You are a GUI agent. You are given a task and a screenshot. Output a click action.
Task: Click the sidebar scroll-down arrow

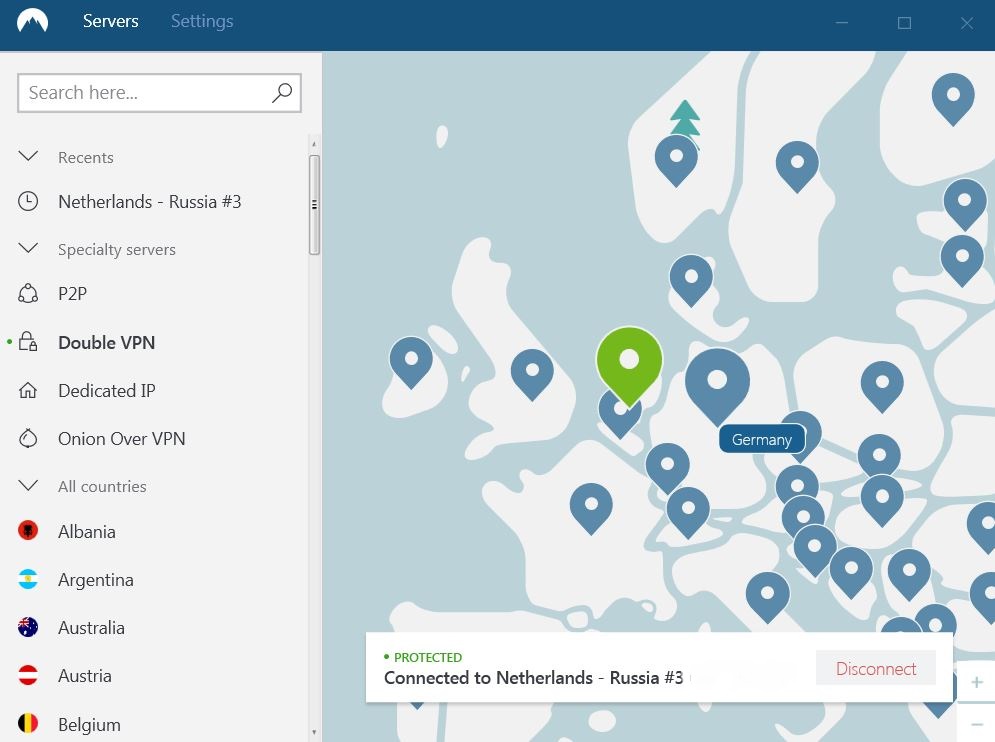(x=314, y=732)
